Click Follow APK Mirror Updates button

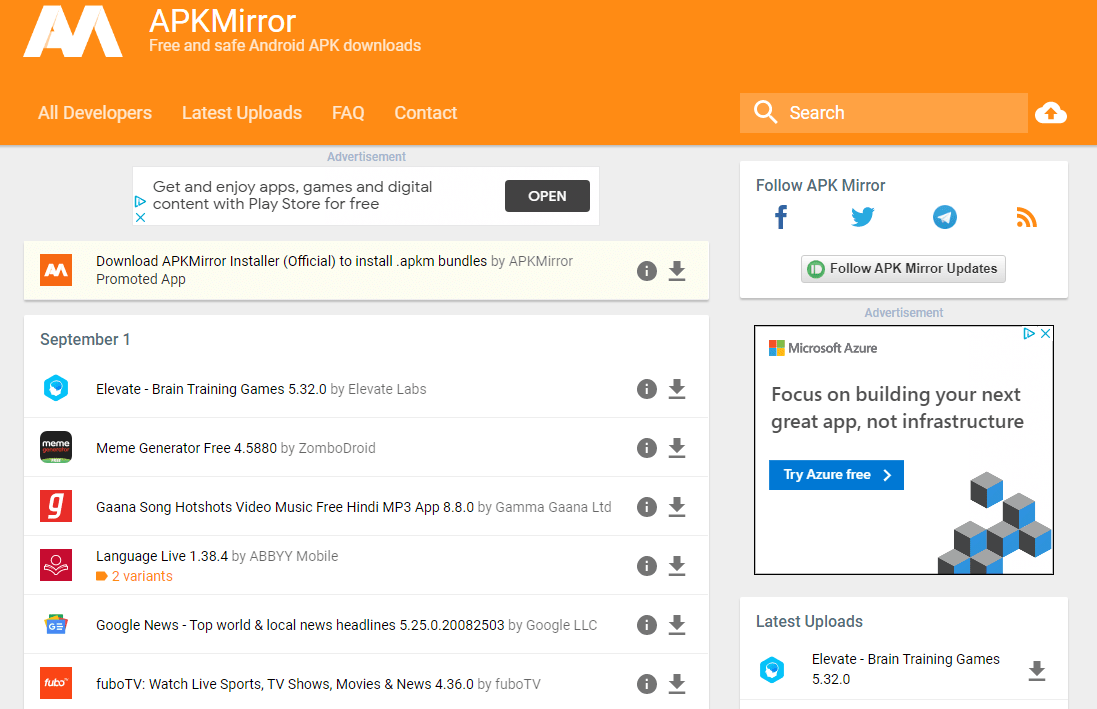(x=902, y=268)
